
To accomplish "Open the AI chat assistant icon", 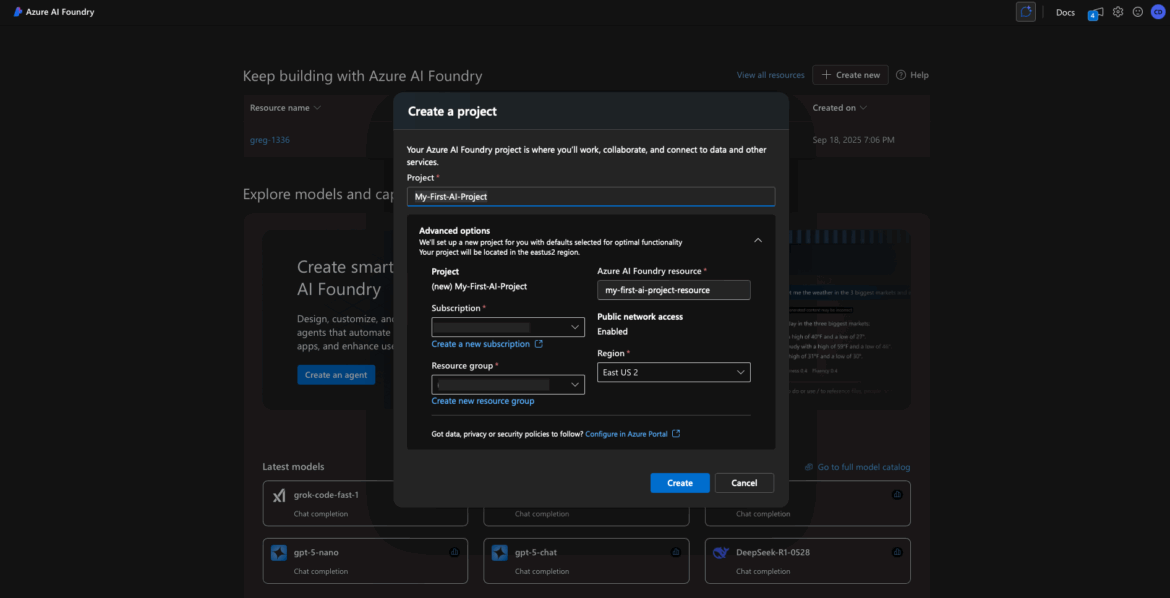I will pos(1025,12).
